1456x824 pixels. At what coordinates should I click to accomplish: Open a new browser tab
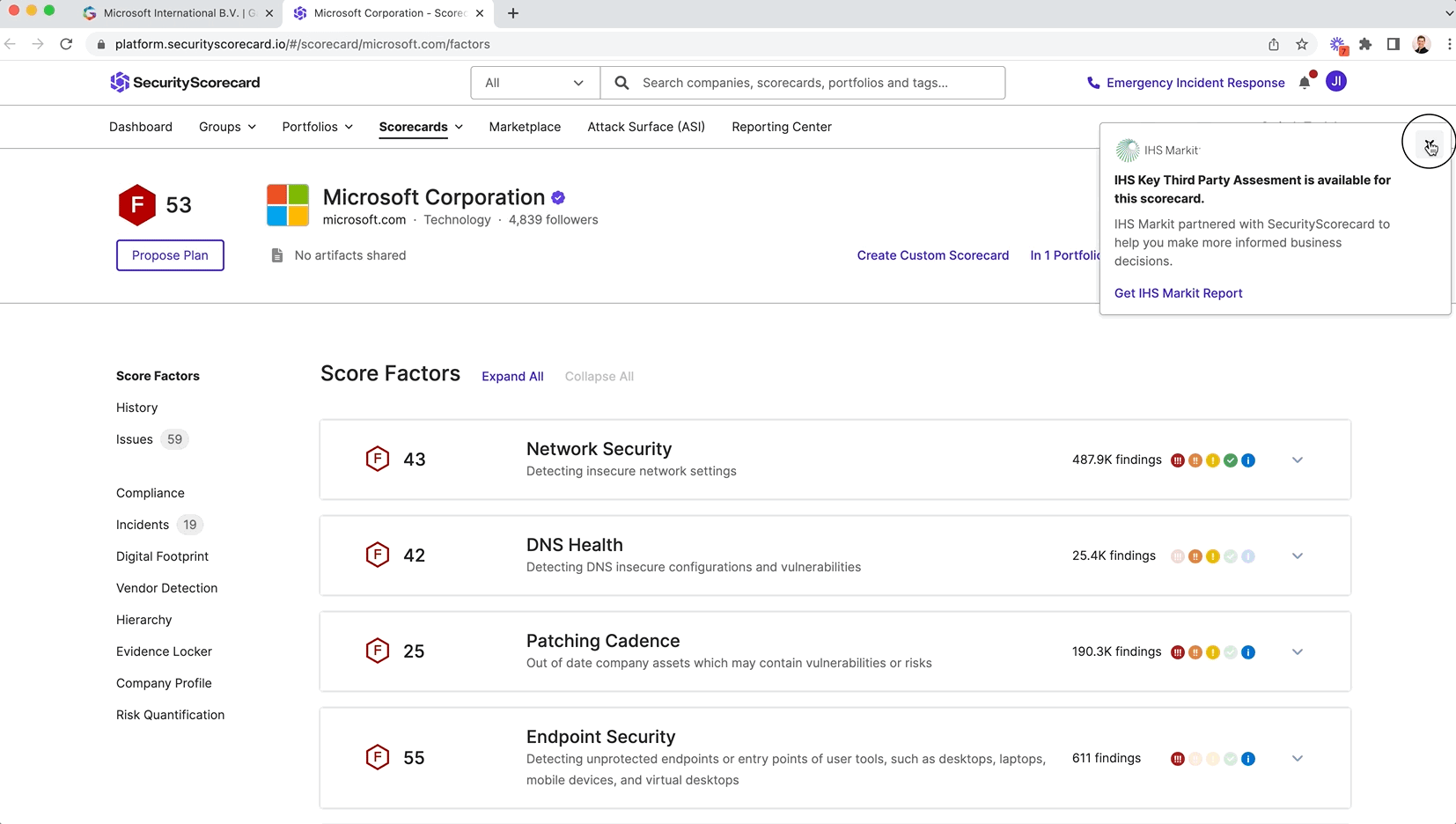pyautogui.click(x=513, y=13)
